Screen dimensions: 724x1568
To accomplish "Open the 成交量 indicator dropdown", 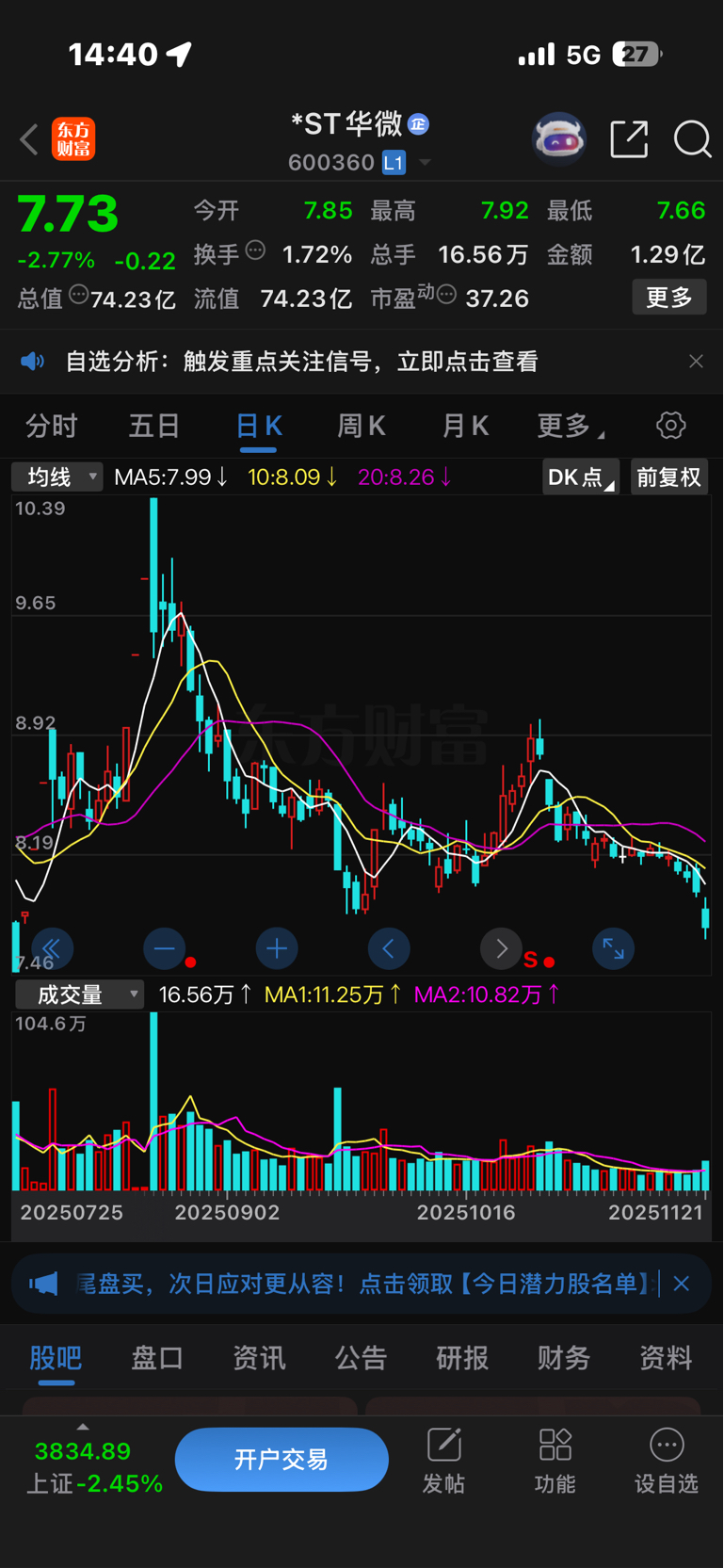I will (x=80, y=994).
